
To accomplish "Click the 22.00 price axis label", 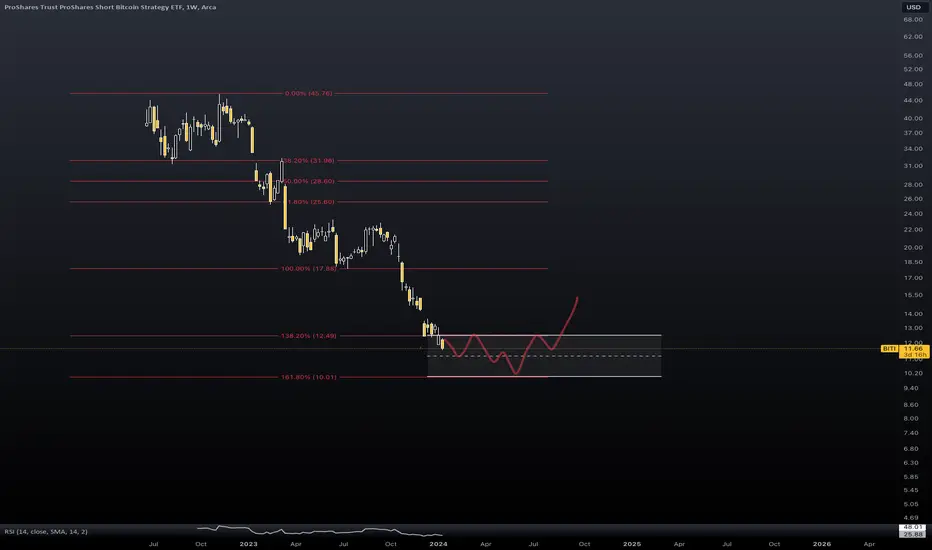I will coord(913,230).
